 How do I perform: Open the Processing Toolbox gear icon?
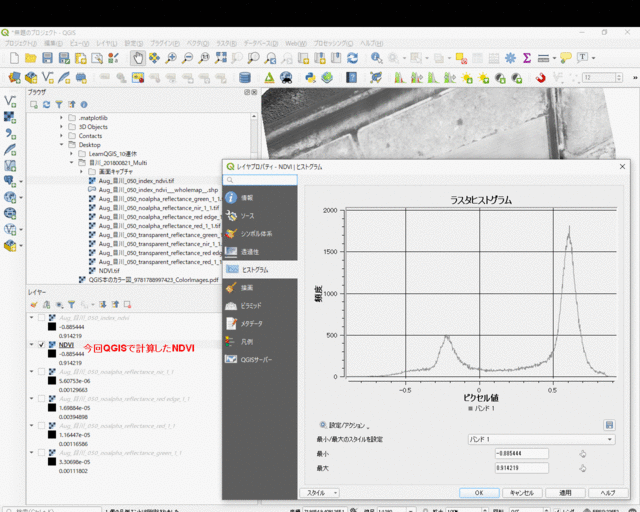pyautogui.click(x=510, y=58)
